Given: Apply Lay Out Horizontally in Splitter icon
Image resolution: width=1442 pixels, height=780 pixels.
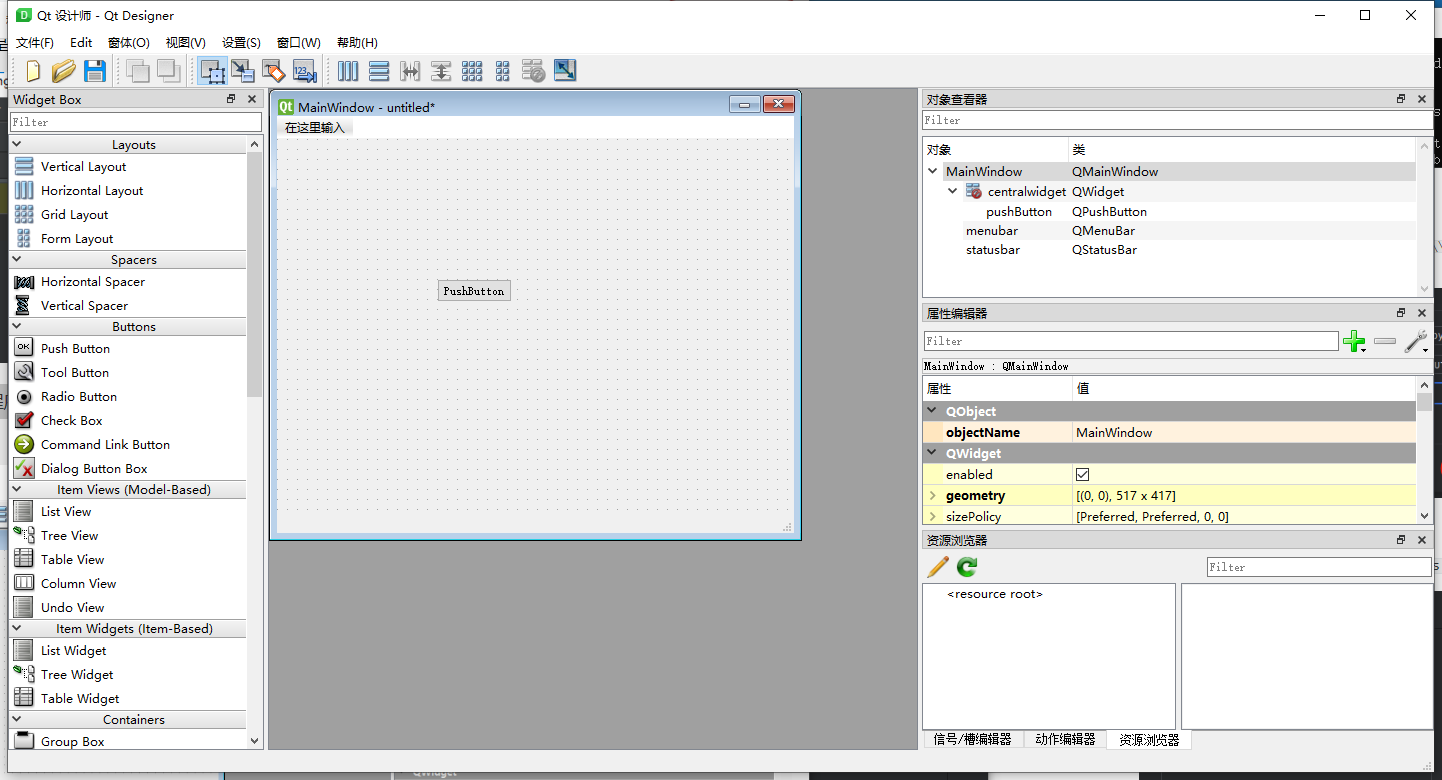Looking at the screenshot, I should [x=410, y=71].
